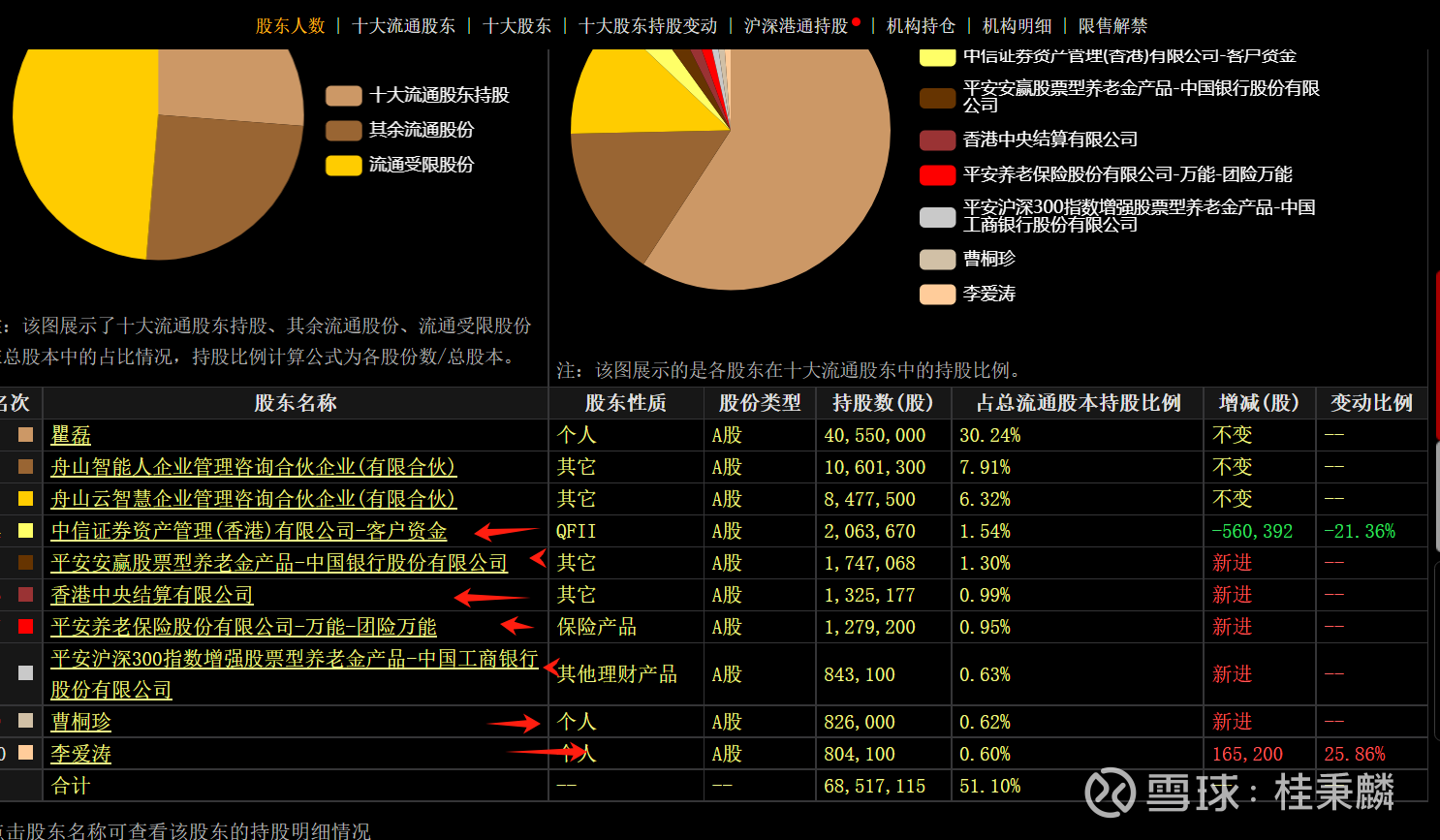Click the color marker in 瞿磊 row
This screenshot has height=840, width=1440.
(26, 435)
